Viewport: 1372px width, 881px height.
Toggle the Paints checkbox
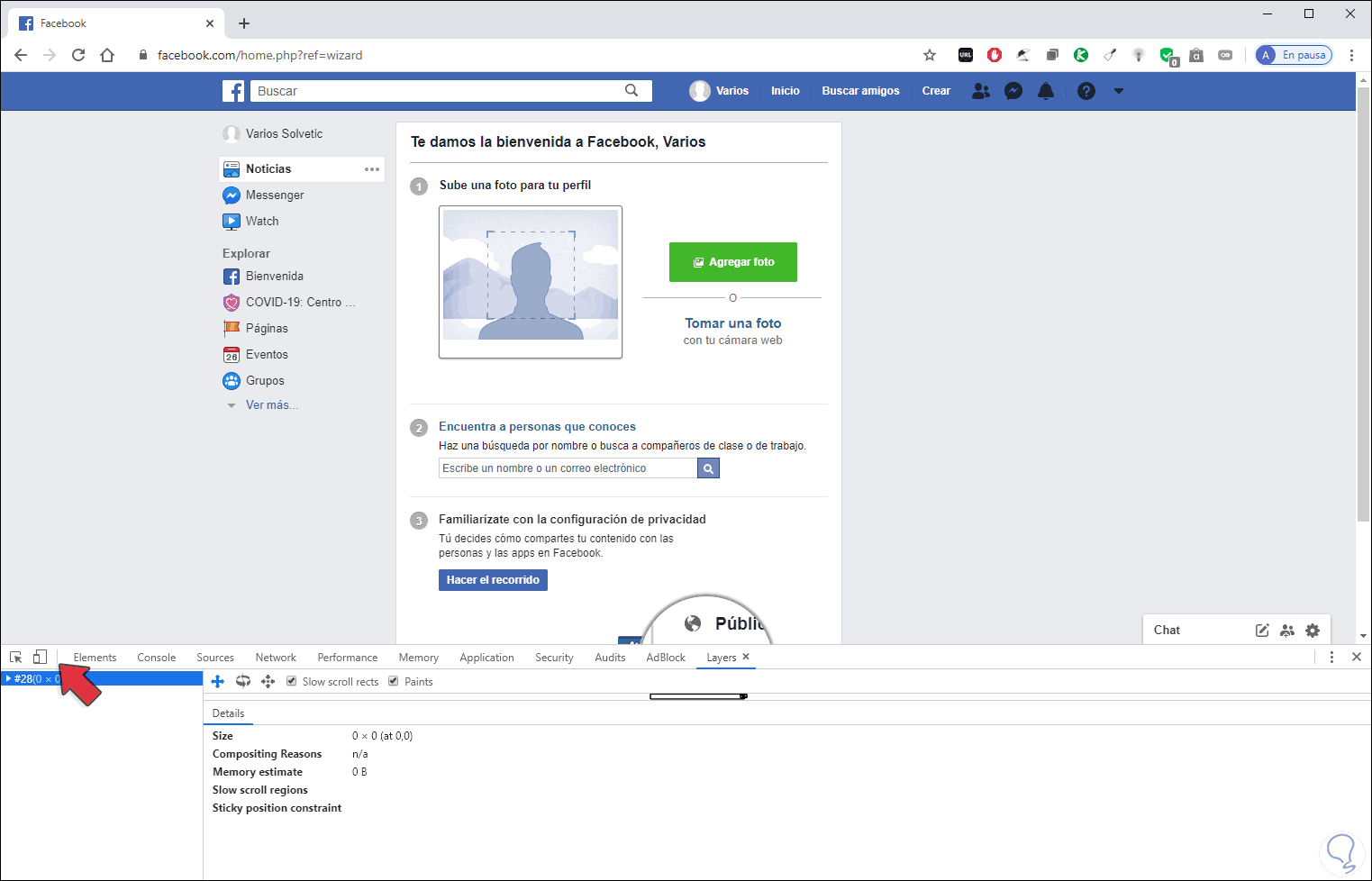393,681
